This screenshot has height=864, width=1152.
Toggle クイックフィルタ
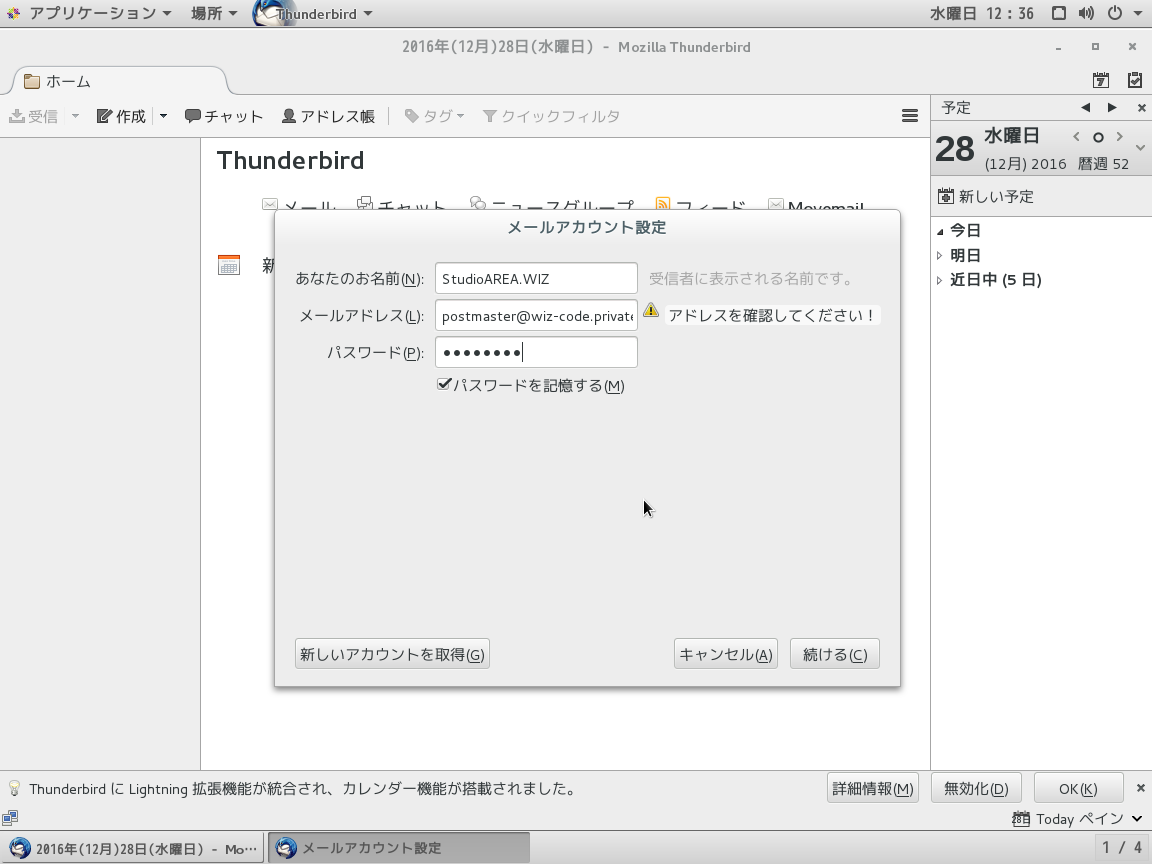point(551,116)
